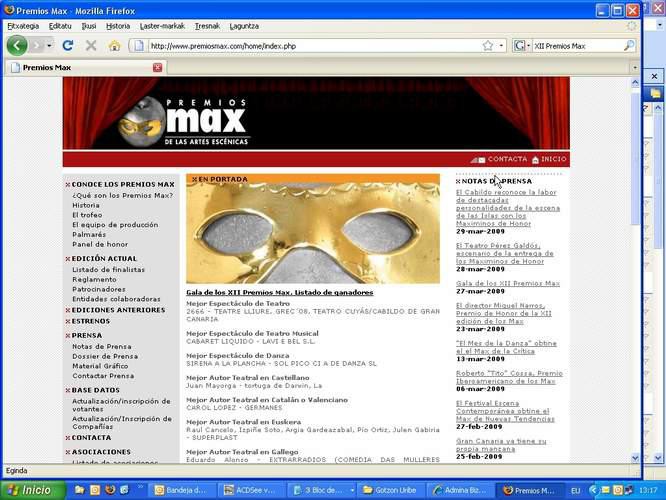Open the INICIO link in the red bar
The width and height of the screenshot is (666, 500).
[553, 159]
